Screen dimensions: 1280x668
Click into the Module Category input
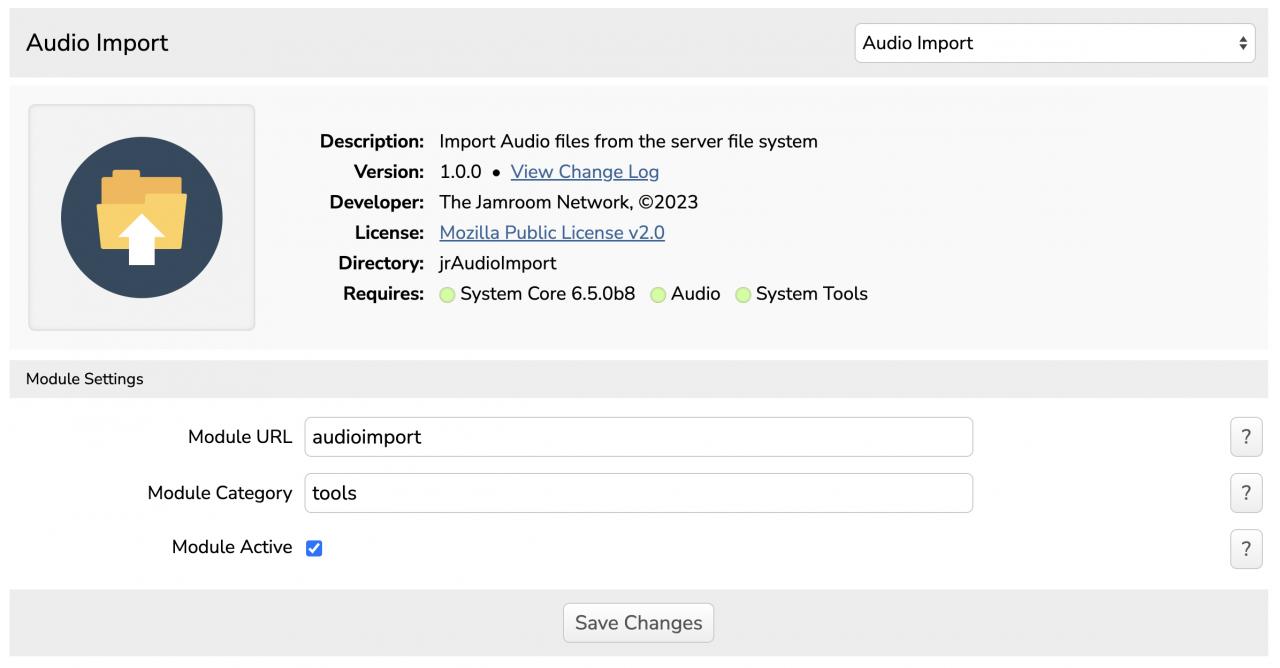[x=638, y=493]
